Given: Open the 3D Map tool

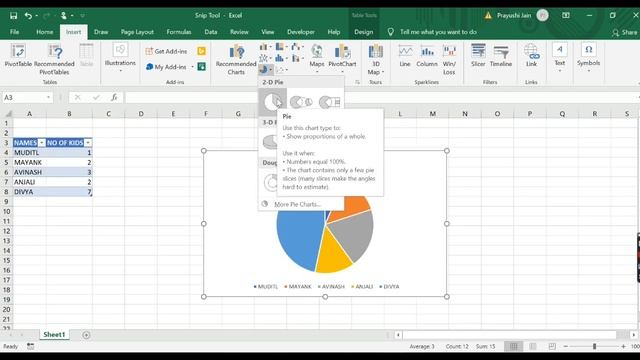Looking at the screenshot, I should point(375,60).
